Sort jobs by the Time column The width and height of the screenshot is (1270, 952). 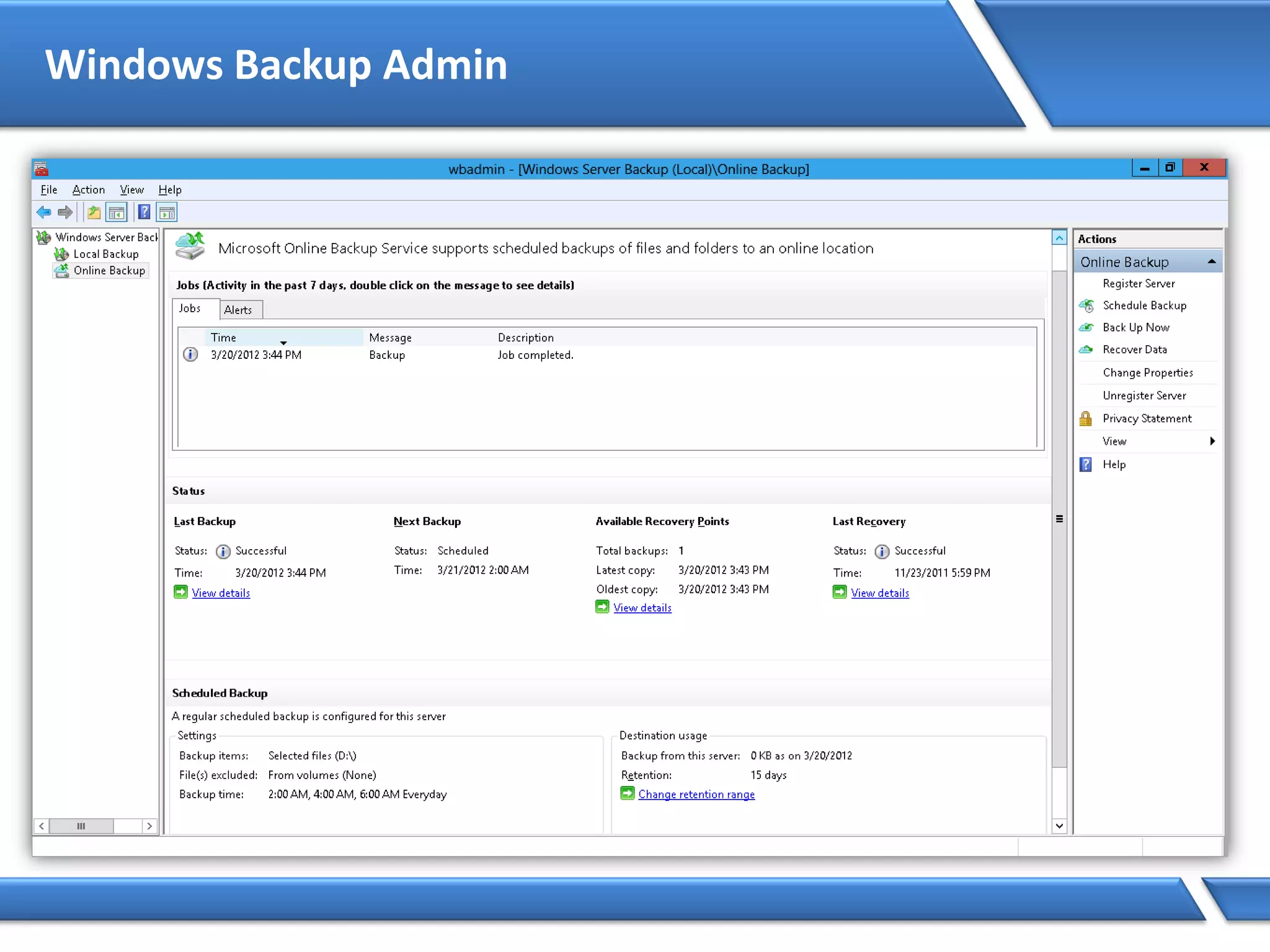(x=284, y=337)
